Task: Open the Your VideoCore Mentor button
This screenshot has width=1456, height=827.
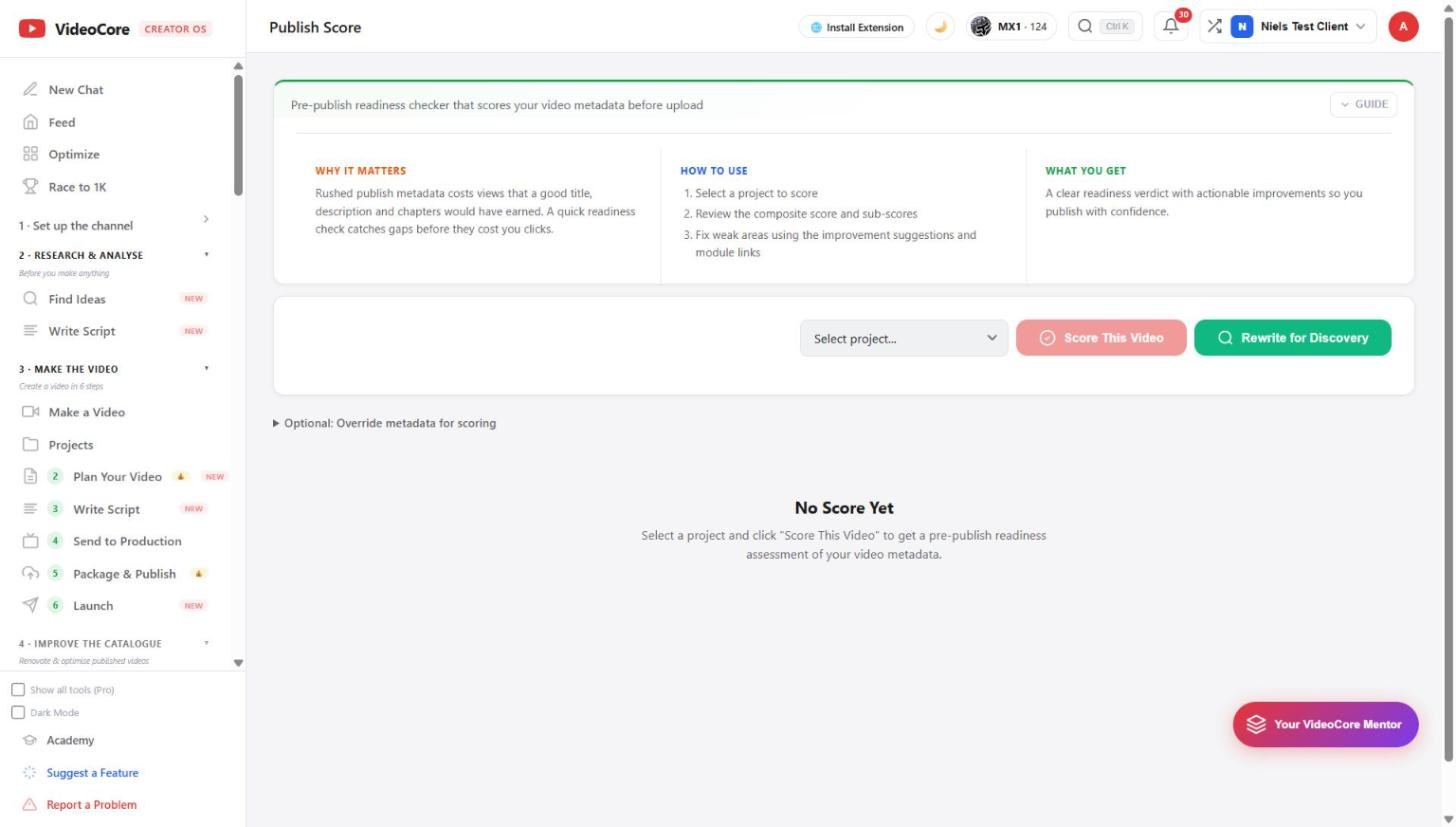Action: point(1325,725)
